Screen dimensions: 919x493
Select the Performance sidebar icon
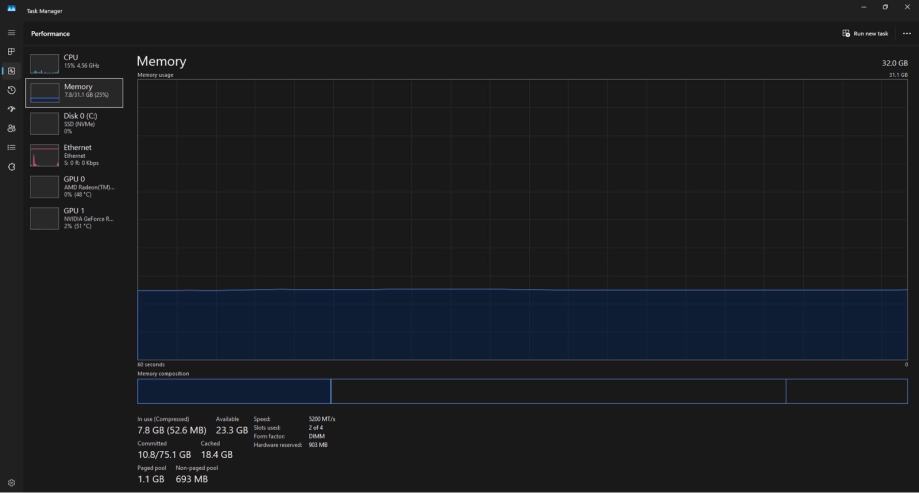click(11, 71)
